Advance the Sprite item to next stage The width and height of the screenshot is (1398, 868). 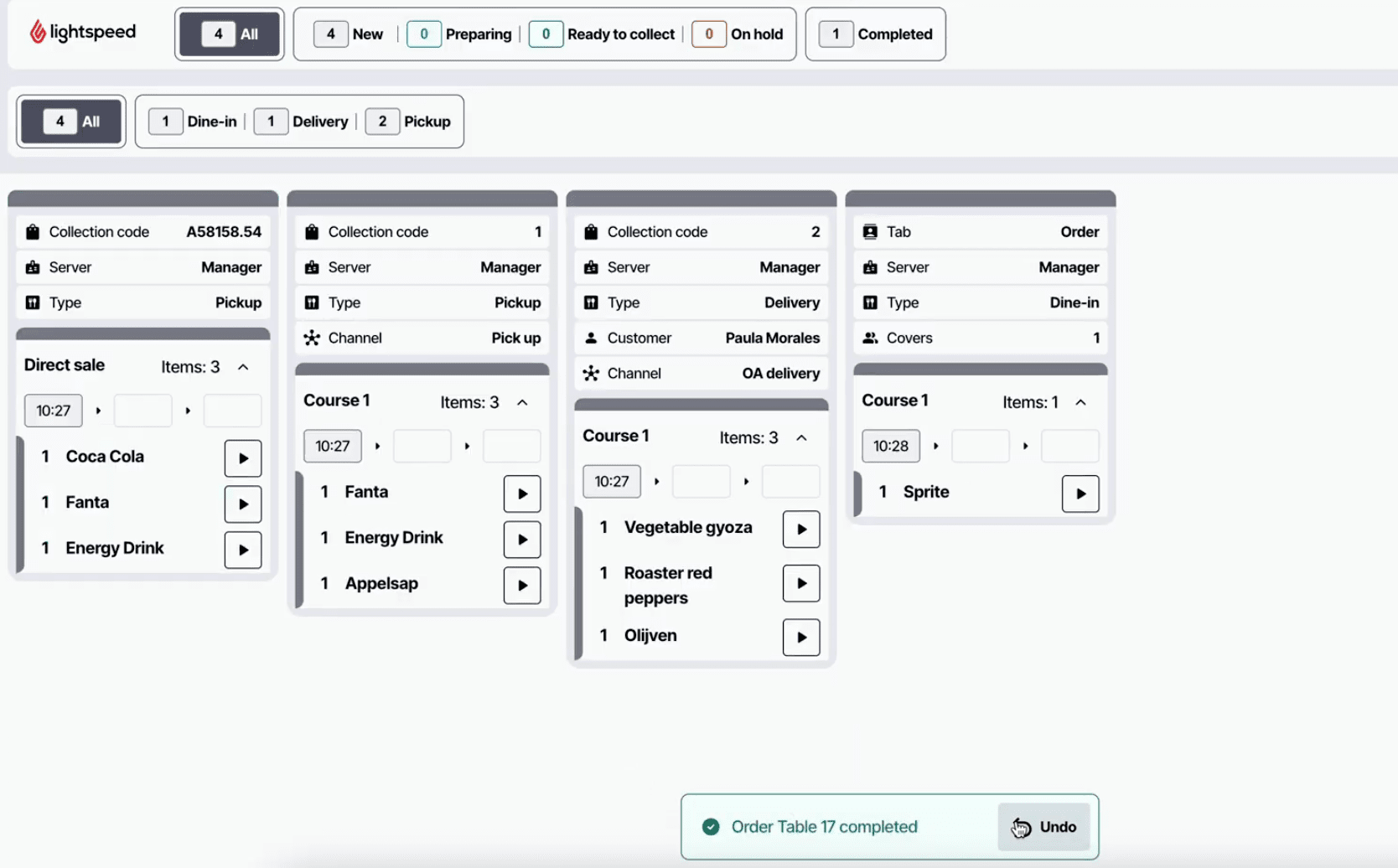[x=1080, y=493]
